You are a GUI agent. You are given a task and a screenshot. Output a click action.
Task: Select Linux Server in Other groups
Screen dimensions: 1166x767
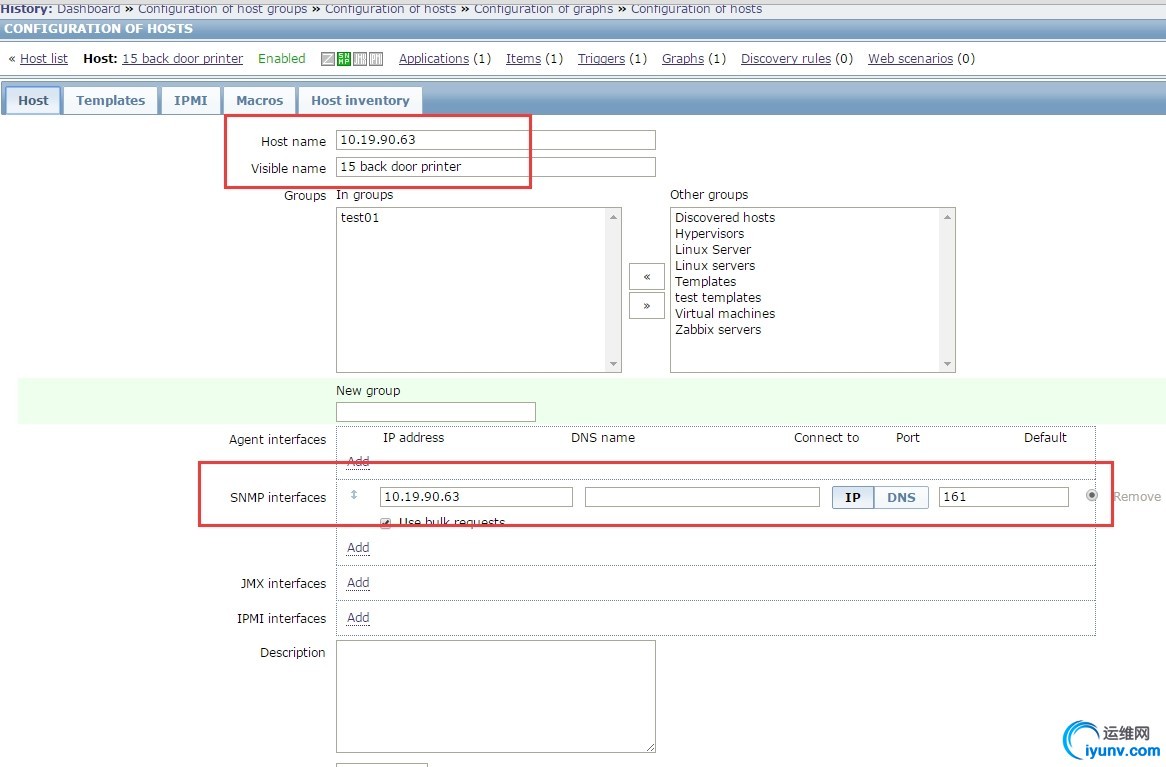tap(713, 249)
